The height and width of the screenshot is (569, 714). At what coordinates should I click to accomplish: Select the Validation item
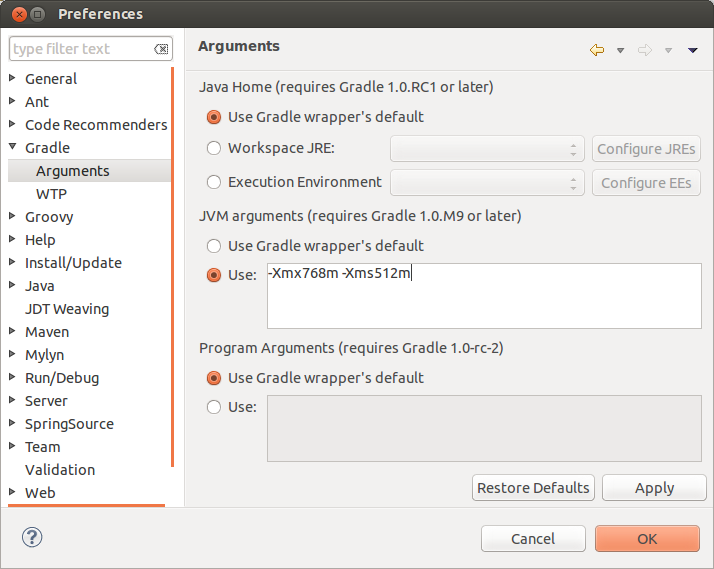60,470
